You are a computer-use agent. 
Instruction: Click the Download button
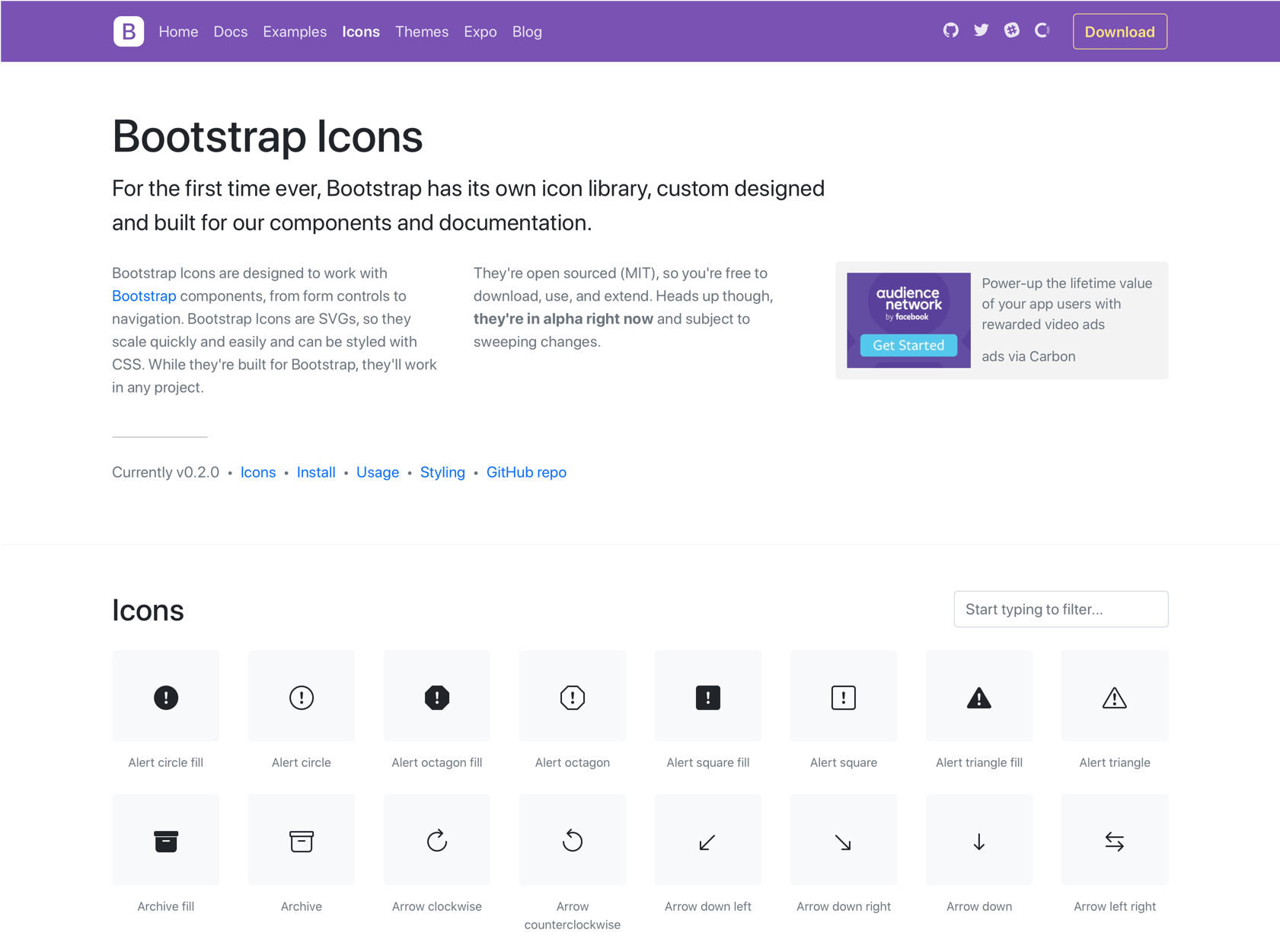coord(1119,32)
